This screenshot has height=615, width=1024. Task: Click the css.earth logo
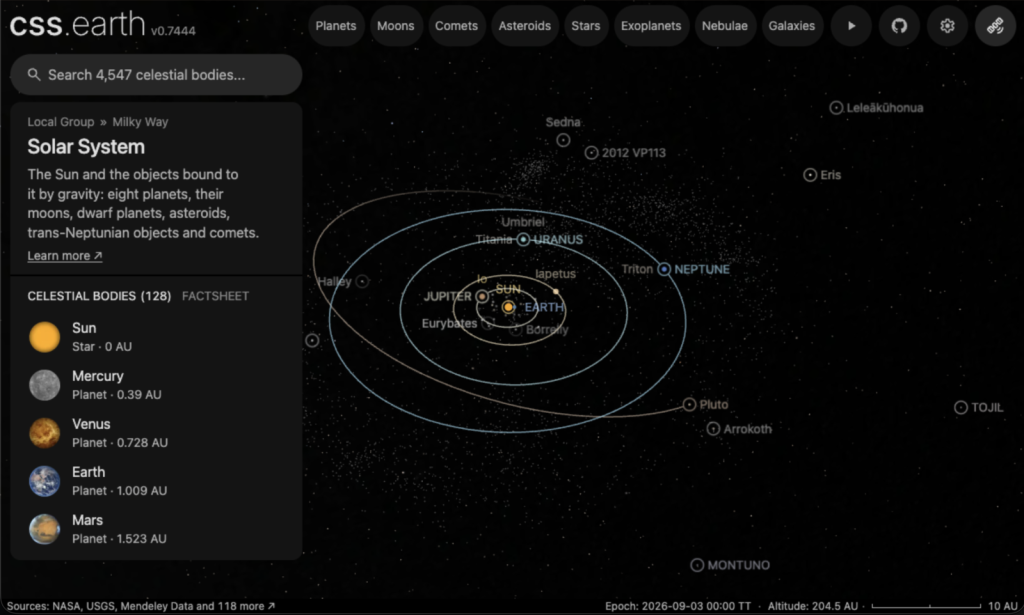coord(78,25)
